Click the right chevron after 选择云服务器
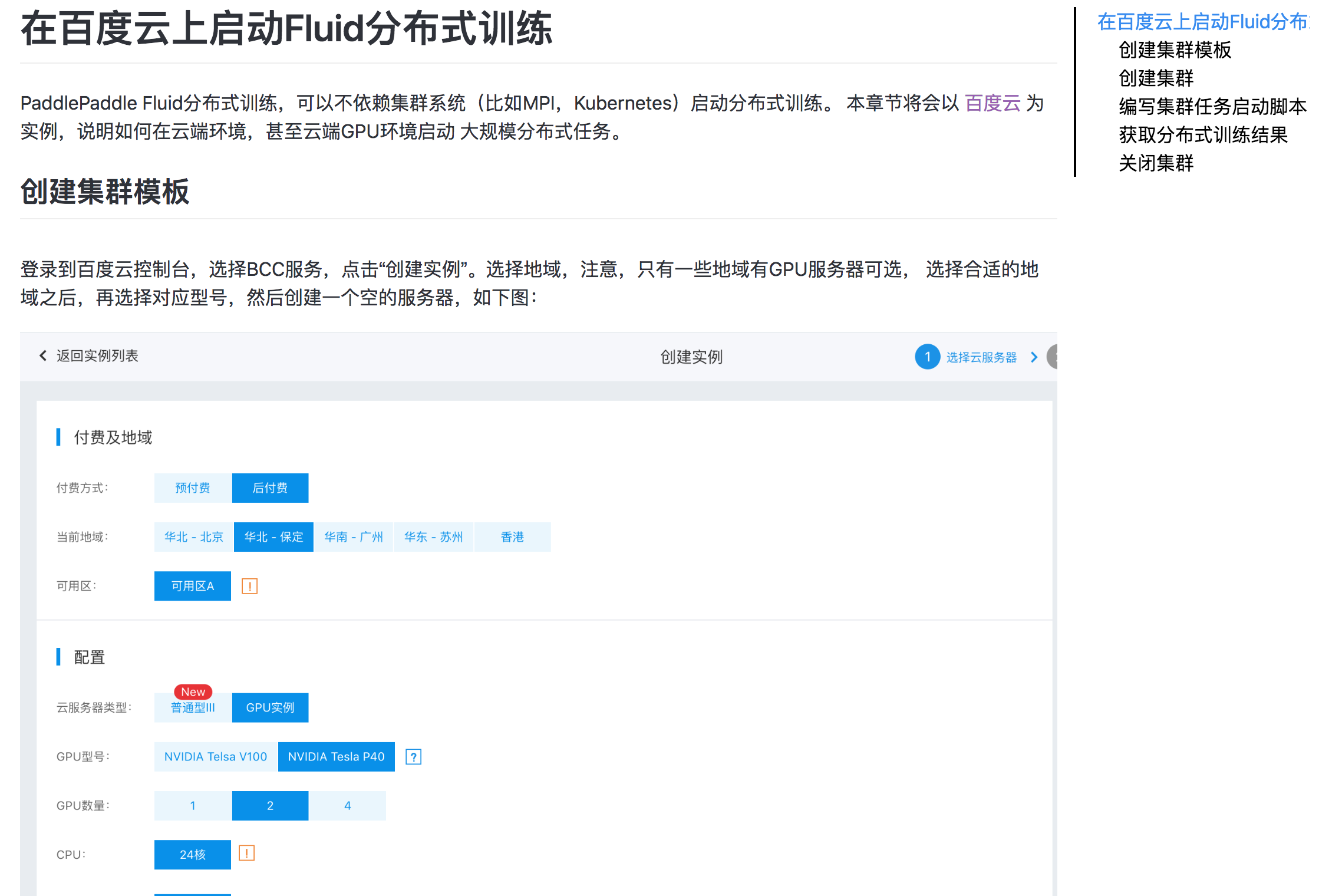The image size is (1319, 896). 1034,357
